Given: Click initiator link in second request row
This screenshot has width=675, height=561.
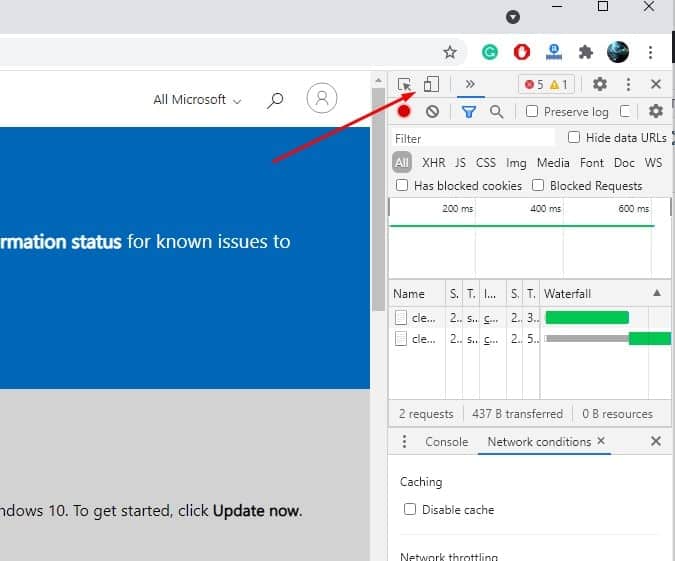Looking at the screenshot, I should click(491, 339).
